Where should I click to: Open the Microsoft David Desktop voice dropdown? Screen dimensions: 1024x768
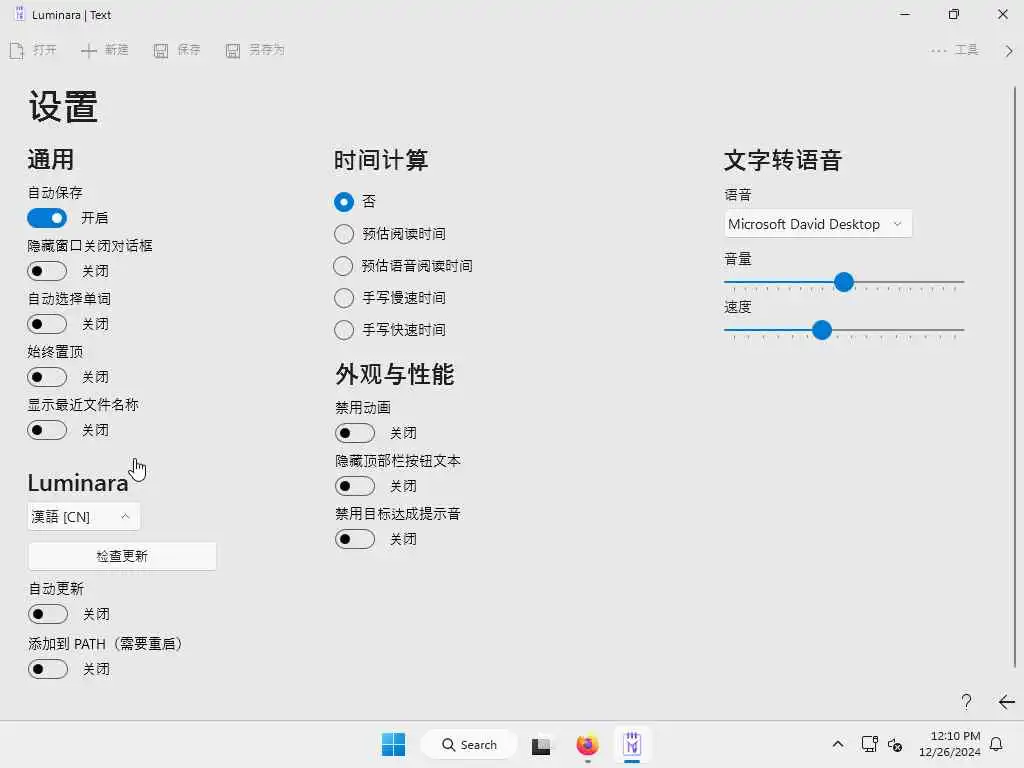point(818,224)
